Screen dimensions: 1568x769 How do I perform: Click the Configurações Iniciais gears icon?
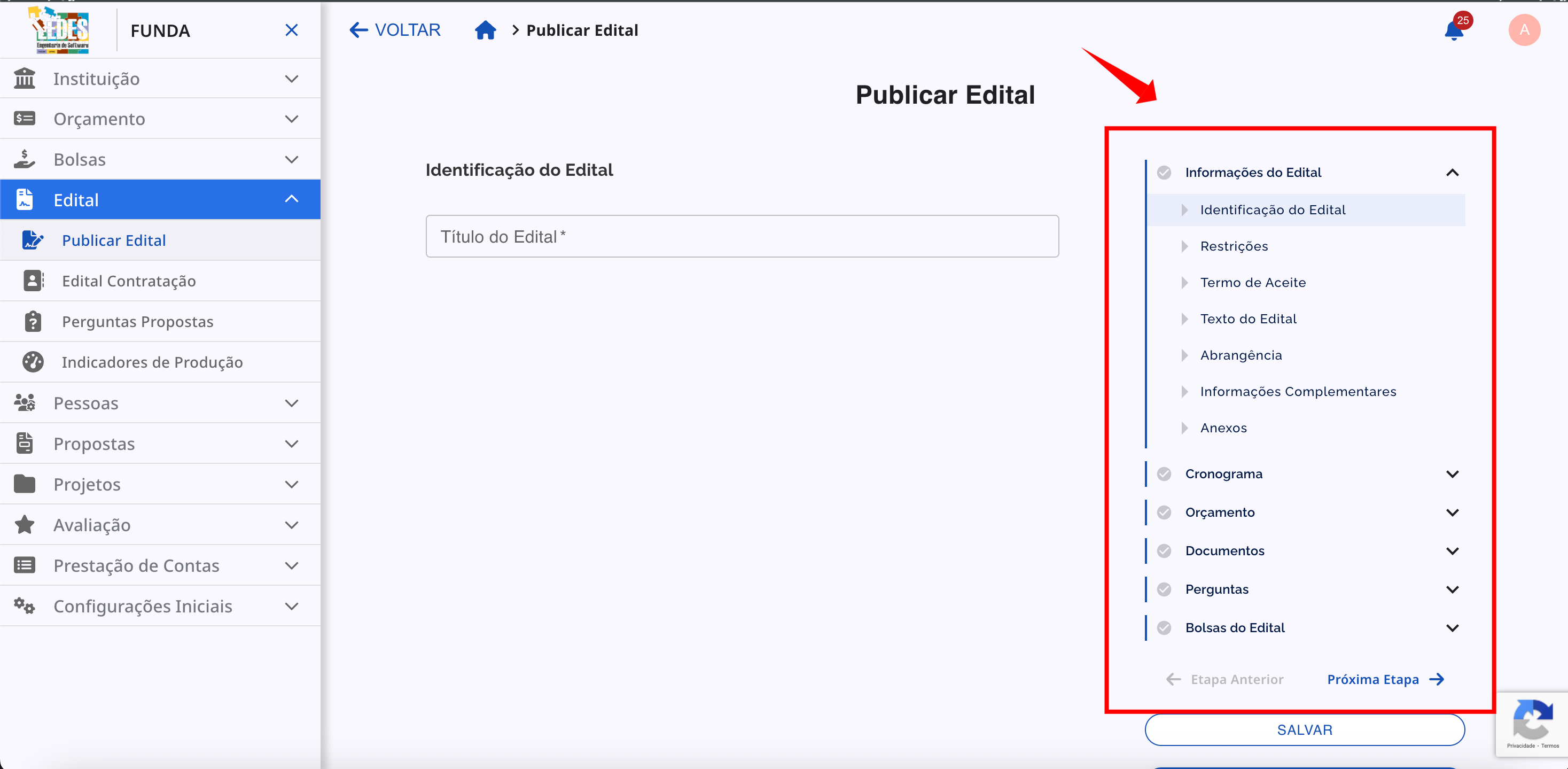coord(25,606)
